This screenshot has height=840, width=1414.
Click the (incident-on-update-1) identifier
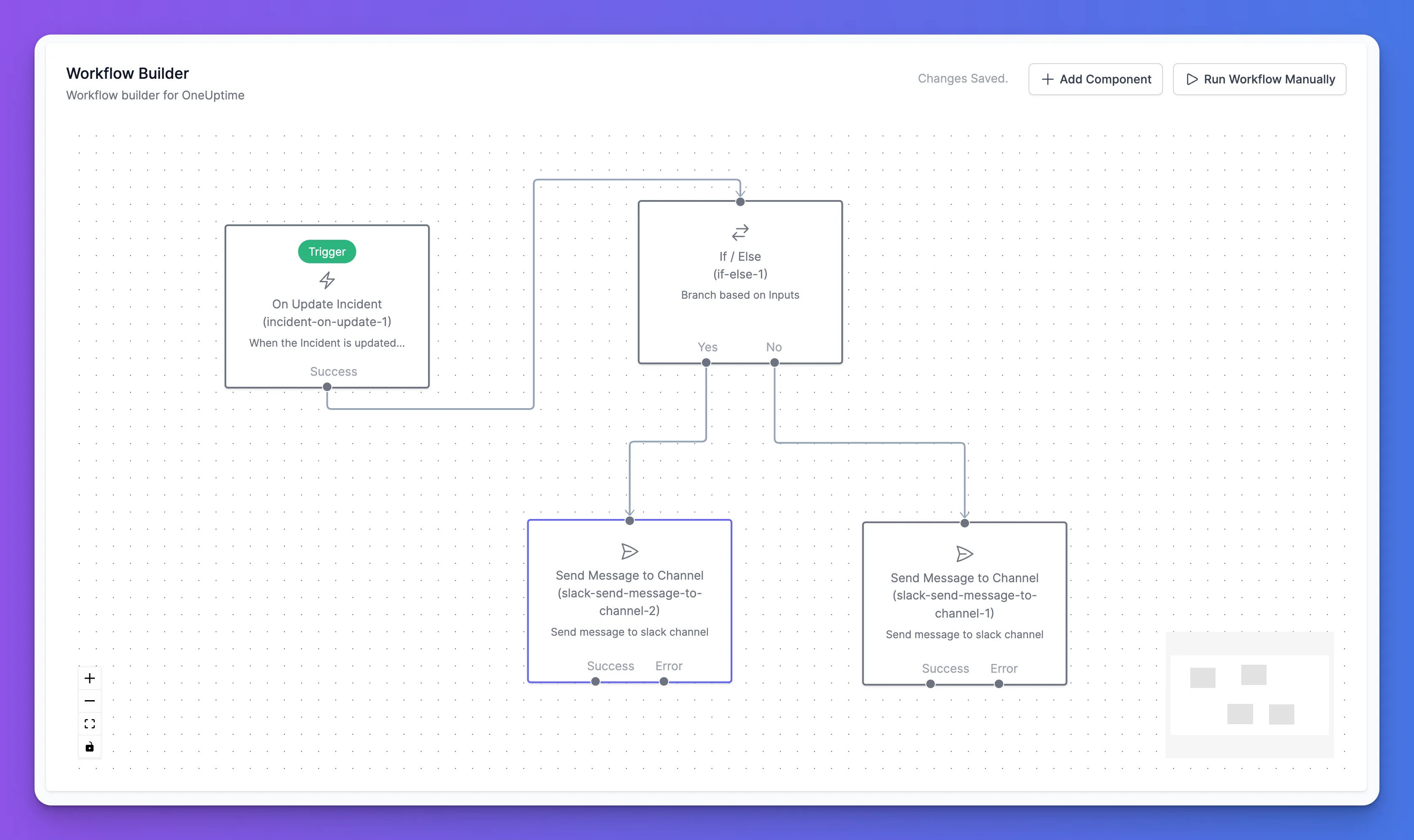pos(327,321)
